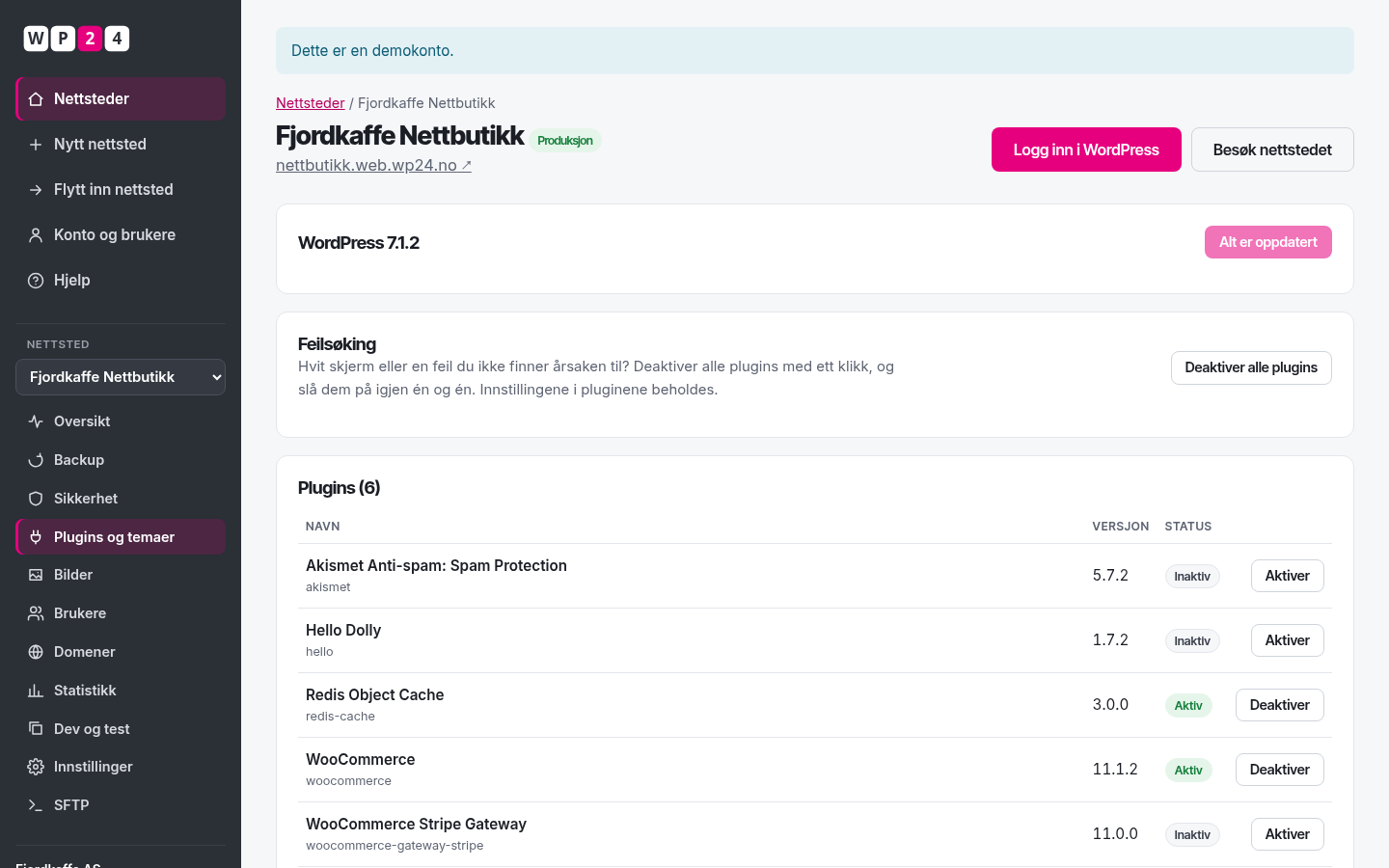
Task: Deactivate the WooCommerce plugin
Action: (1280, 770)
